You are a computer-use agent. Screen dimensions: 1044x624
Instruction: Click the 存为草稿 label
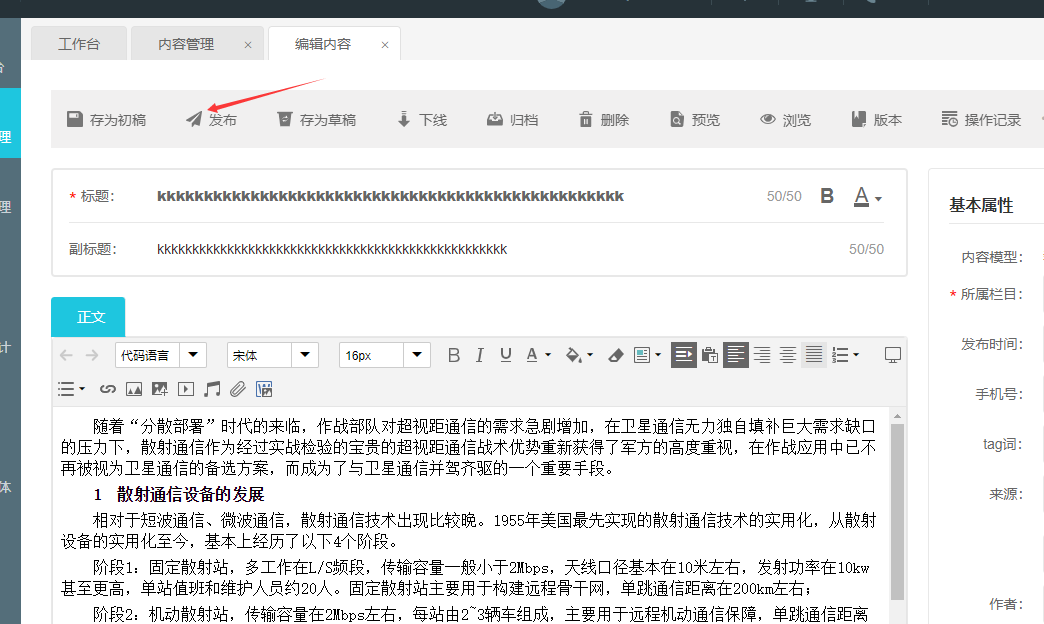click(x=328, y=120)
